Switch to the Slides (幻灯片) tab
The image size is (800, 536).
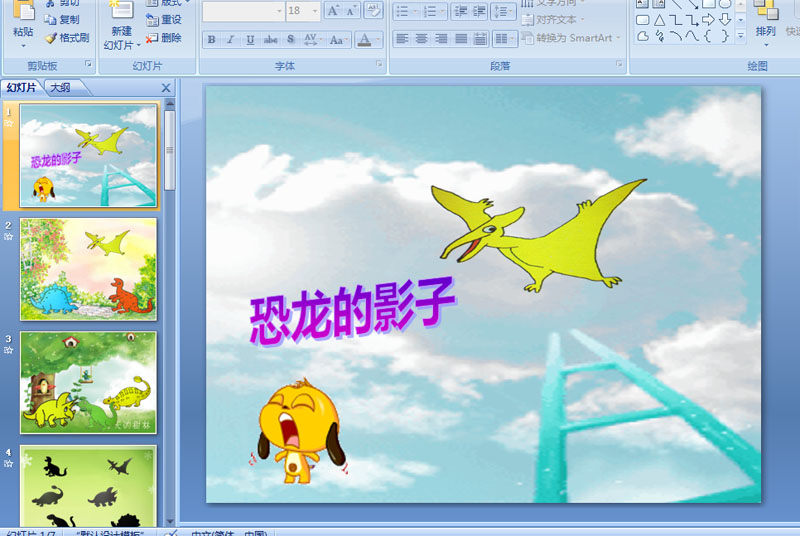pyautogui.click(x=21, y=88)
